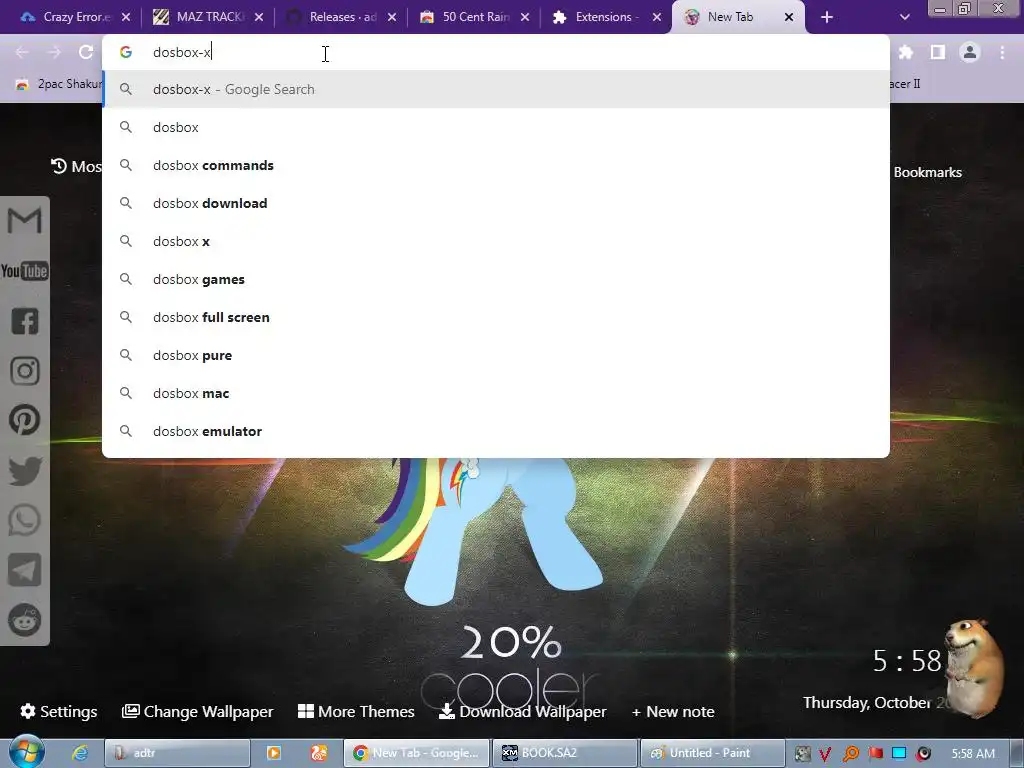Open the Instagram sidebar shortcut
The width and height of the screenshot is (1024, 768).
pos(24,370)
